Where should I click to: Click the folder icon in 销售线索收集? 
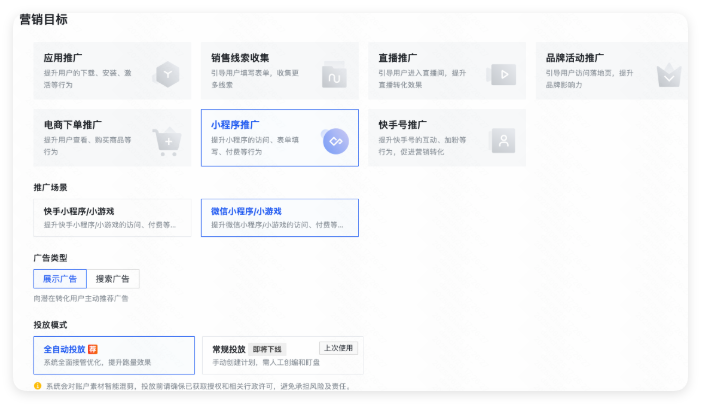pyautogui.click(x=334, y=75)
